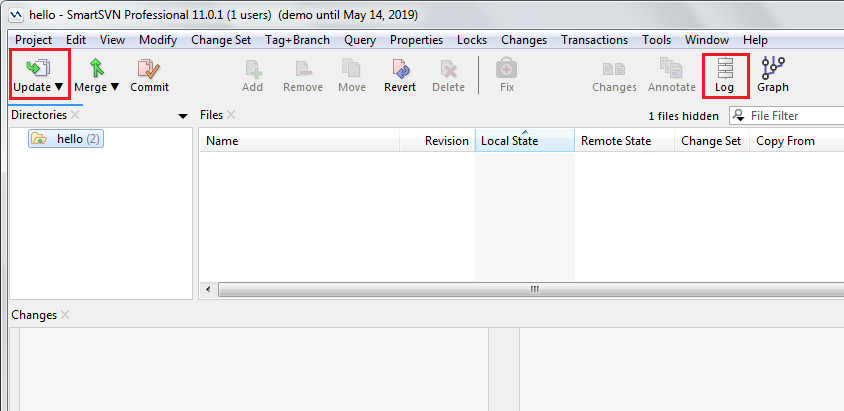Screen dimensions: 844x411
Task: Select the hello directory in tree
Action: [69, 139]
